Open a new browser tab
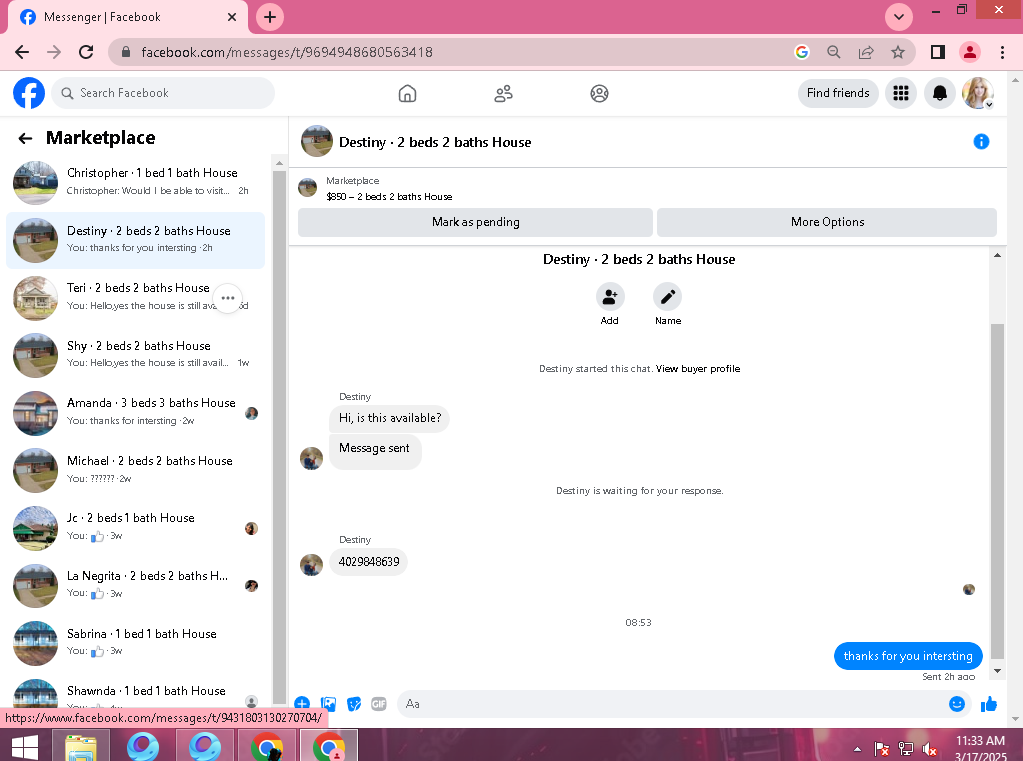Screen dimensions: 1023x761 [269, 17]
